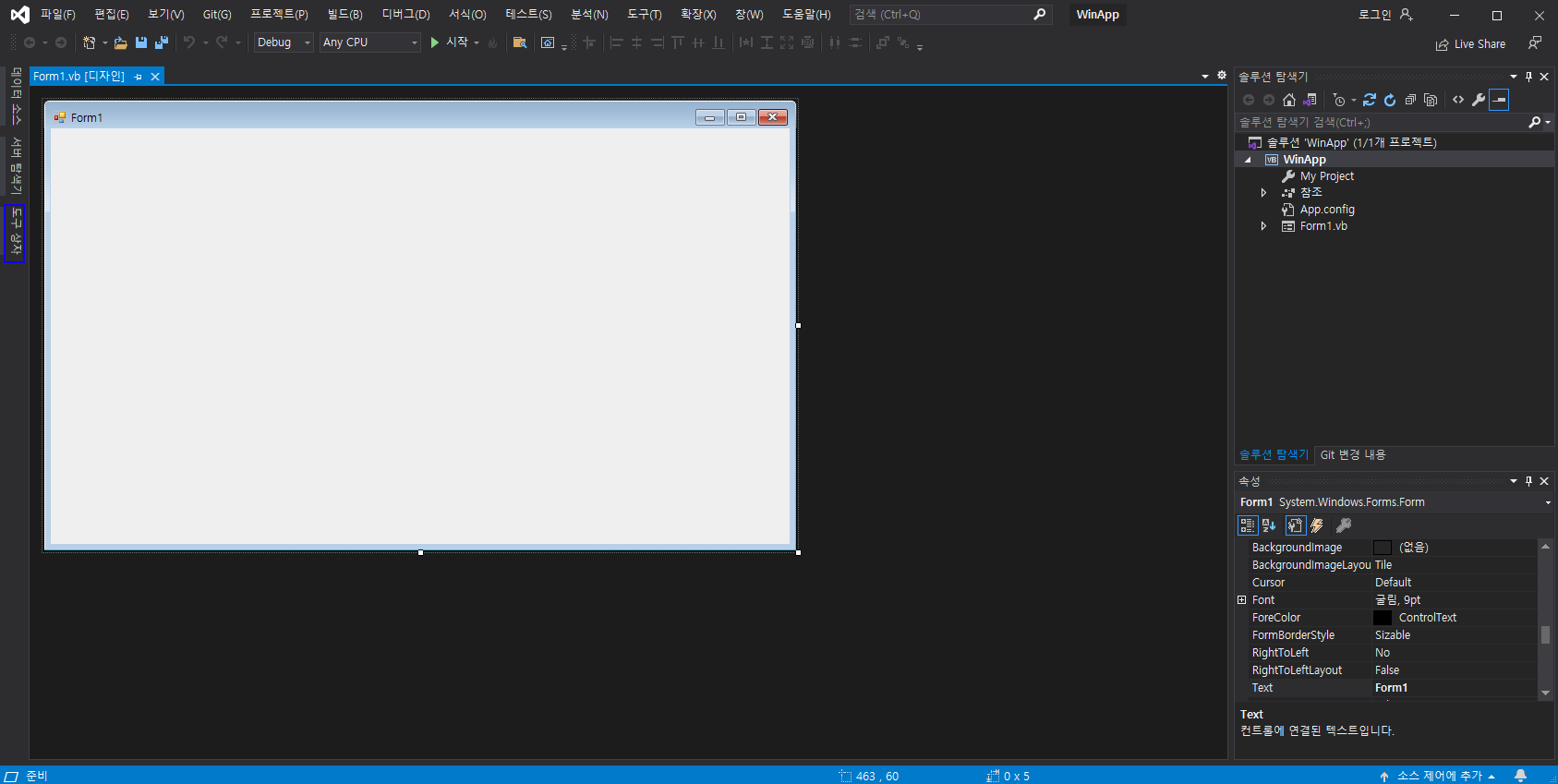Screen dimensions: 1558x784
Task: Click the BackgroundImage preview swatch
Action: tap(1383, 548)
